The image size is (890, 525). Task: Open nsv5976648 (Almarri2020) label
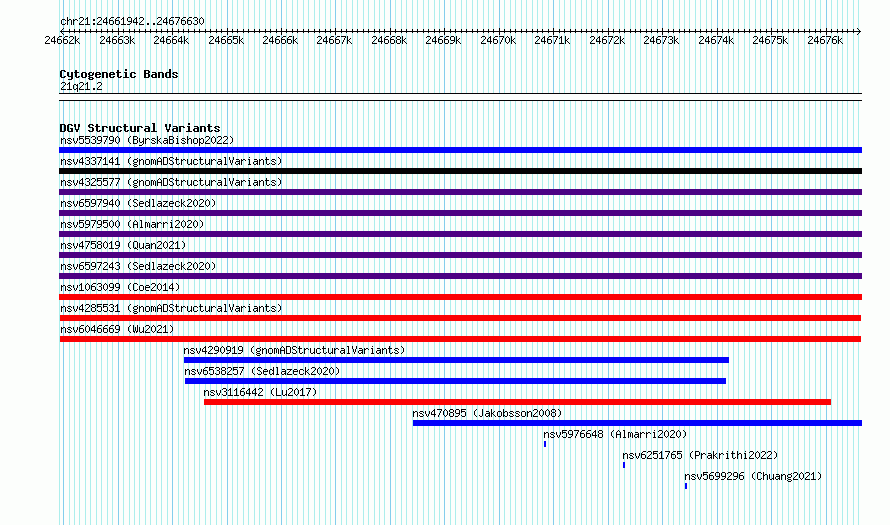(615, 434)
